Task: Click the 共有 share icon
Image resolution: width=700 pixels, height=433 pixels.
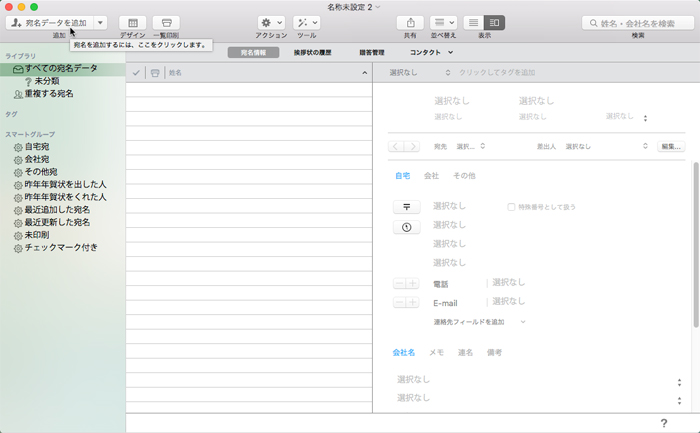Action: [x=410, y=22]
